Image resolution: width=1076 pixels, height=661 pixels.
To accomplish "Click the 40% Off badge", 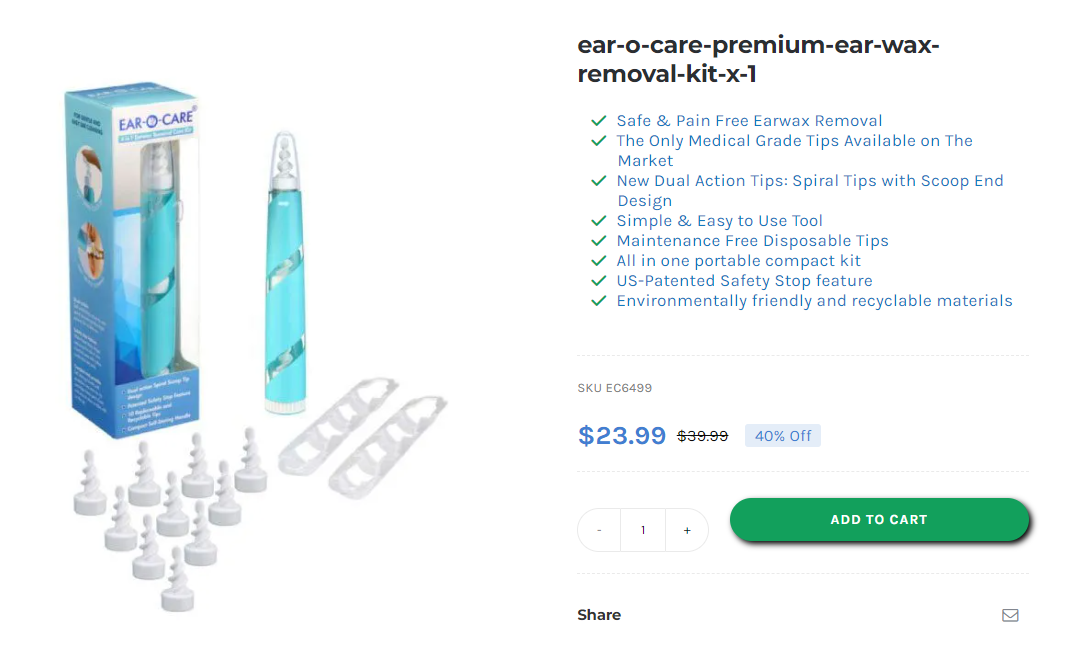I will [782, 436].
